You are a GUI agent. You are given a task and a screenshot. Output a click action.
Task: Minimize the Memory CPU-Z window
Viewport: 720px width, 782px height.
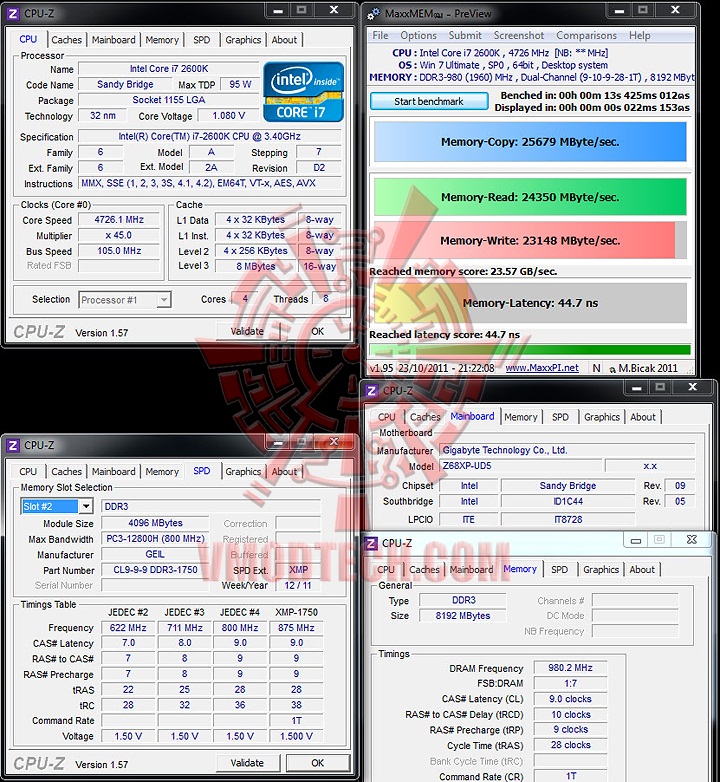636,540
